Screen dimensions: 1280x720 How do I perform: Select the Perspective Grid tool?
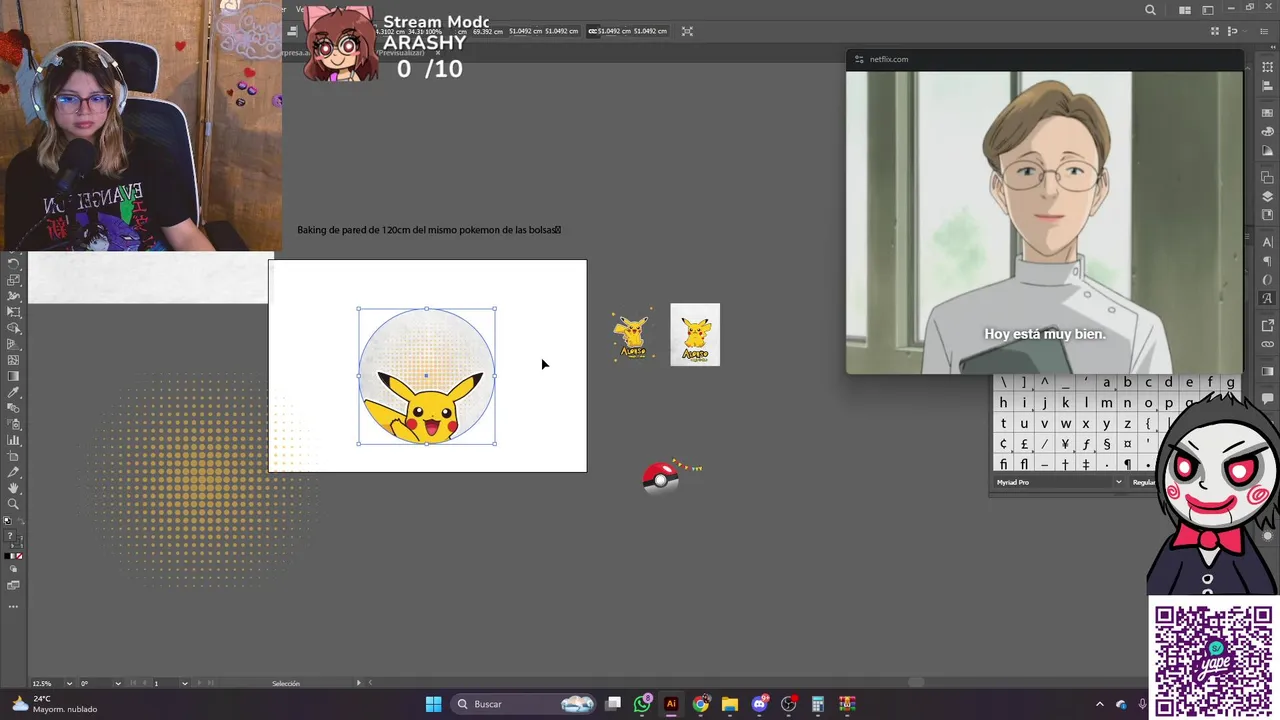point(14,344)
